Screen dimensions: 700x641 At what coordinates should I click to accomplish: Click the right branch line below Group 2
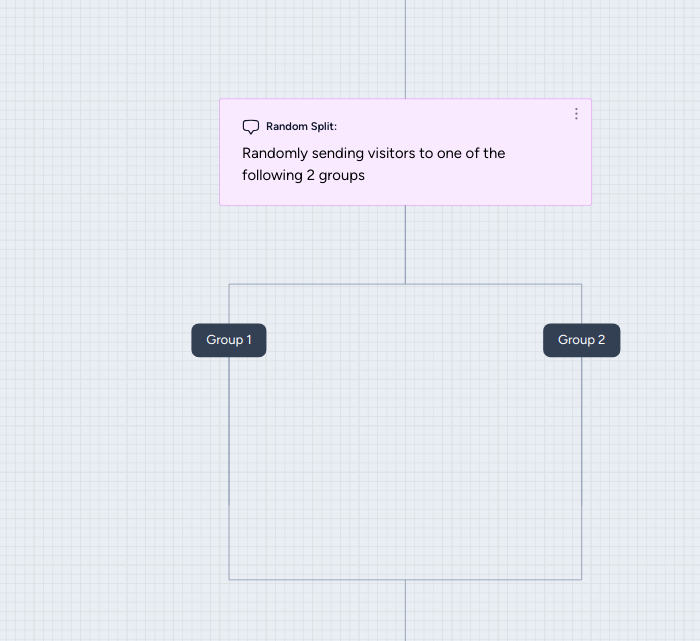pyautogui.click(x=581, y=460)
